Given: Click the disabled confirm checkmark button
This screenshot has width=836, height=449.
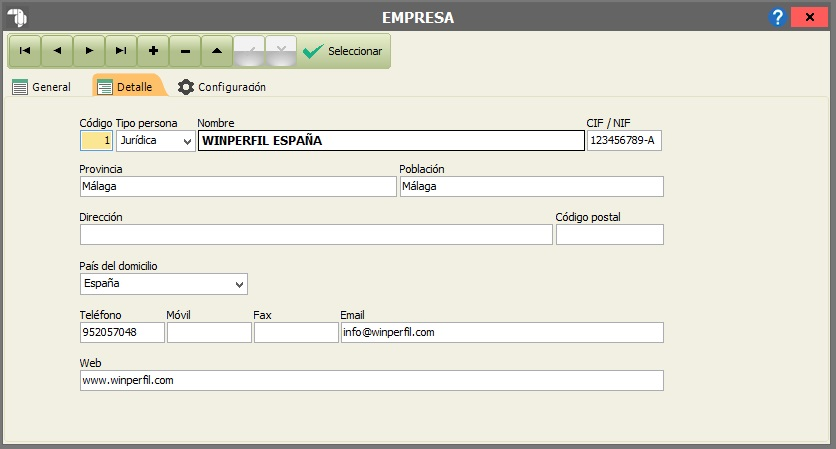Looking at the screenshot, I should tap(249, 51).
